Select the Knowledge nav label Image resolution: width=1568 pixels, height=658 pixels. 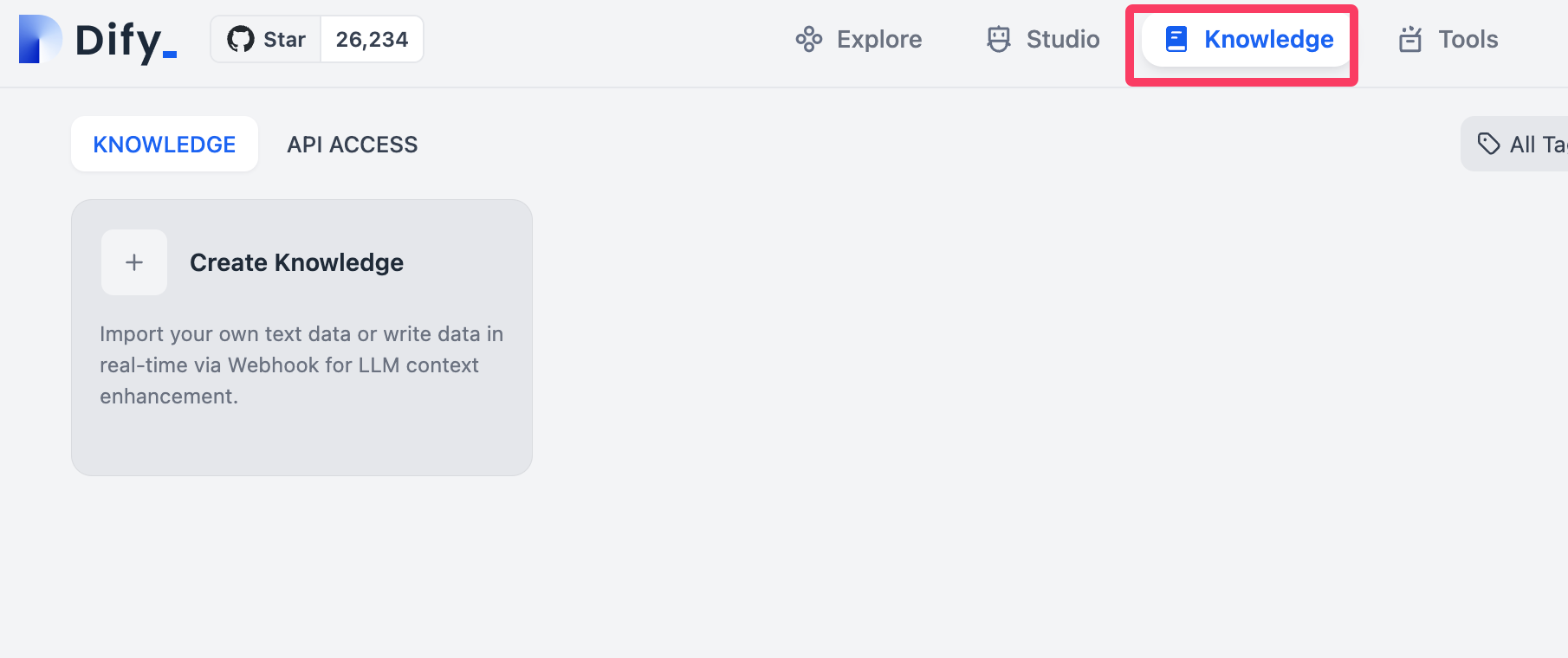coord(1268,40)
